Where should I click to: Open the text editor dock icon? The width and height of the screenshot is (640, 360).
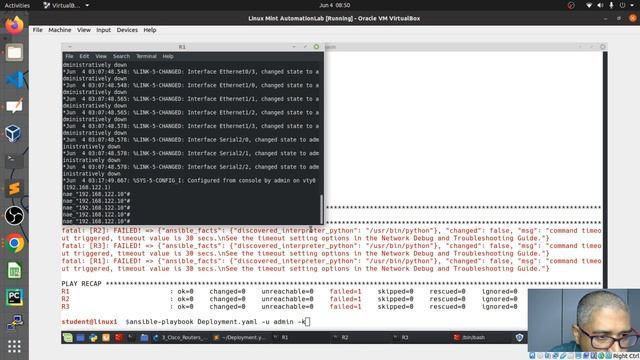pyautogui.click(x=14, y=107)
